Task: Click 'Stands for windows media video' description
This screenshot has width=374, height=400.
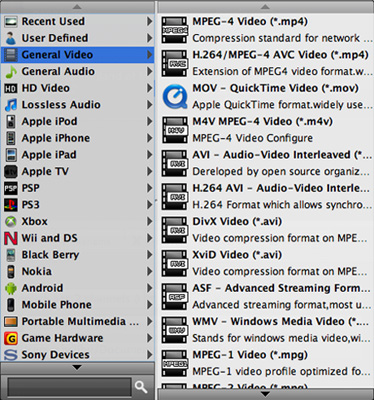Action: [x=281, y=338]
